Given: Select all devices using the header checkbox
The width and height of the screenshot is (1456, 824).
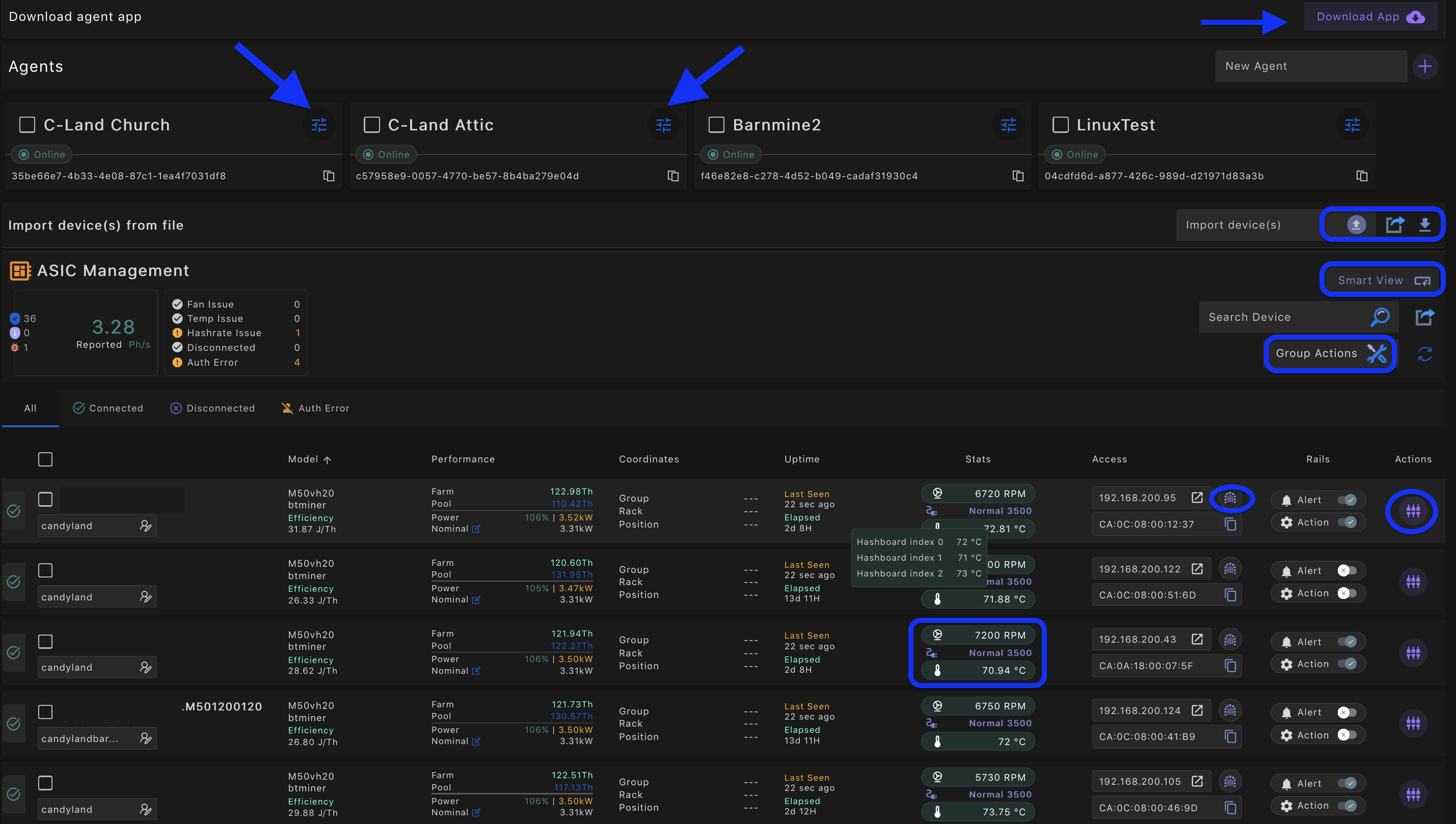Looking at the screenshot, I should click(x=45, y=459).
